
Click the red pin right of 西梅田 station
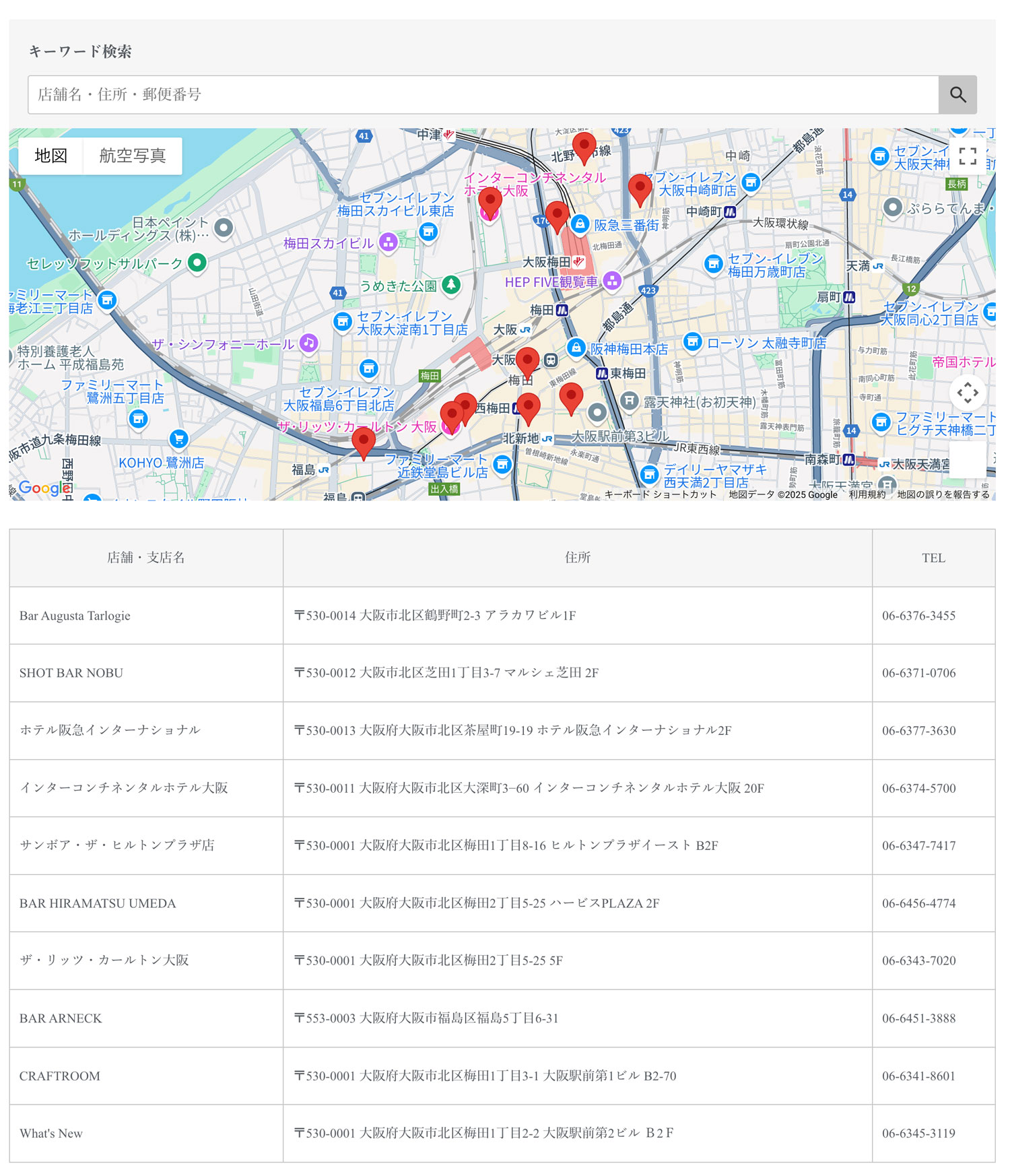click(529, 410)
